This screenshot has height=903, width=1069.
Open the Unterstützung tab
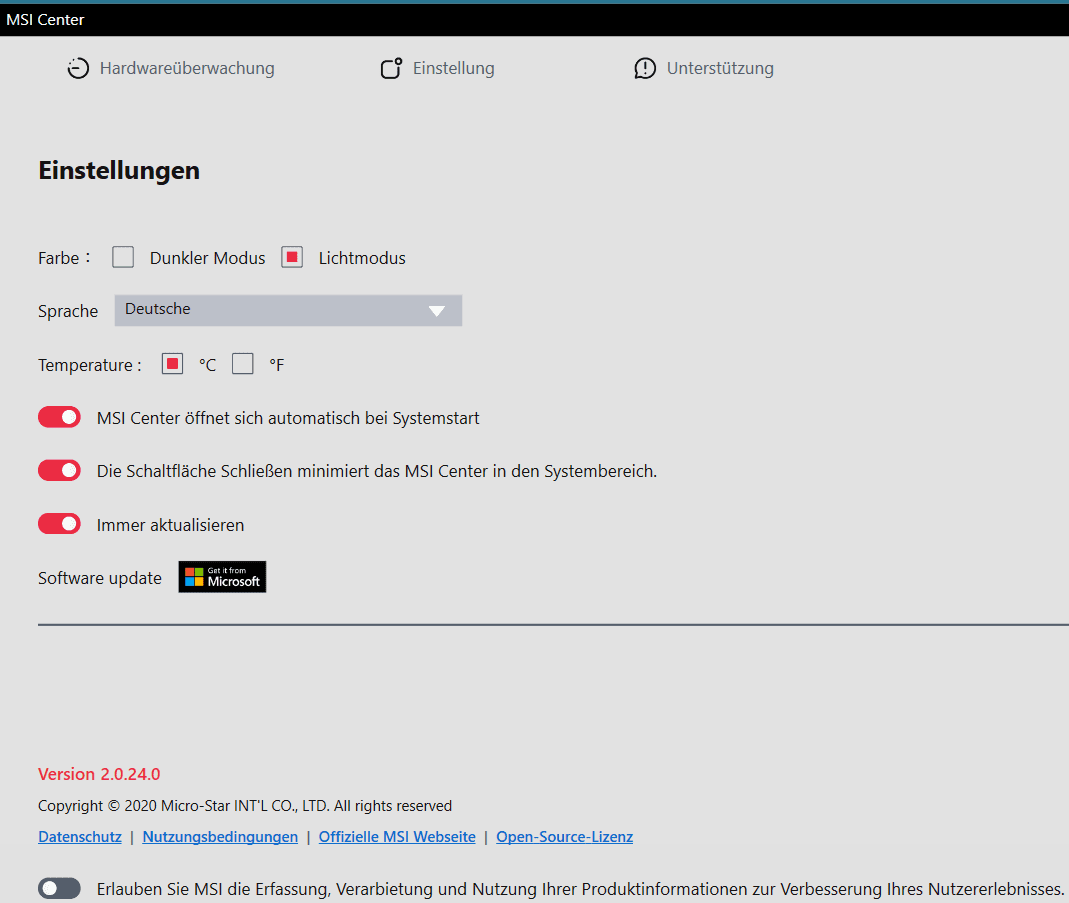704,68
